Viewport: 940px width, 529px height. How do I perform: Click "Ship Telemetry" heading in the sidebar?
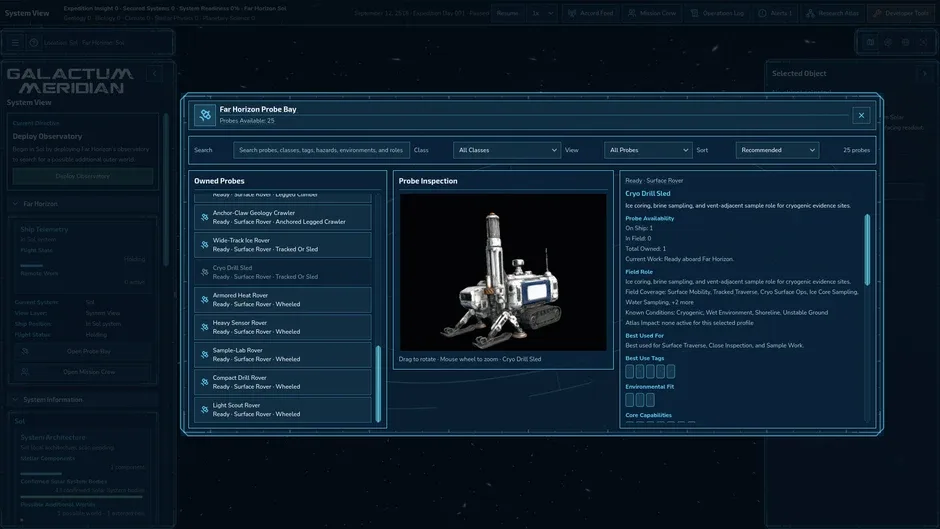coord(44,229)
